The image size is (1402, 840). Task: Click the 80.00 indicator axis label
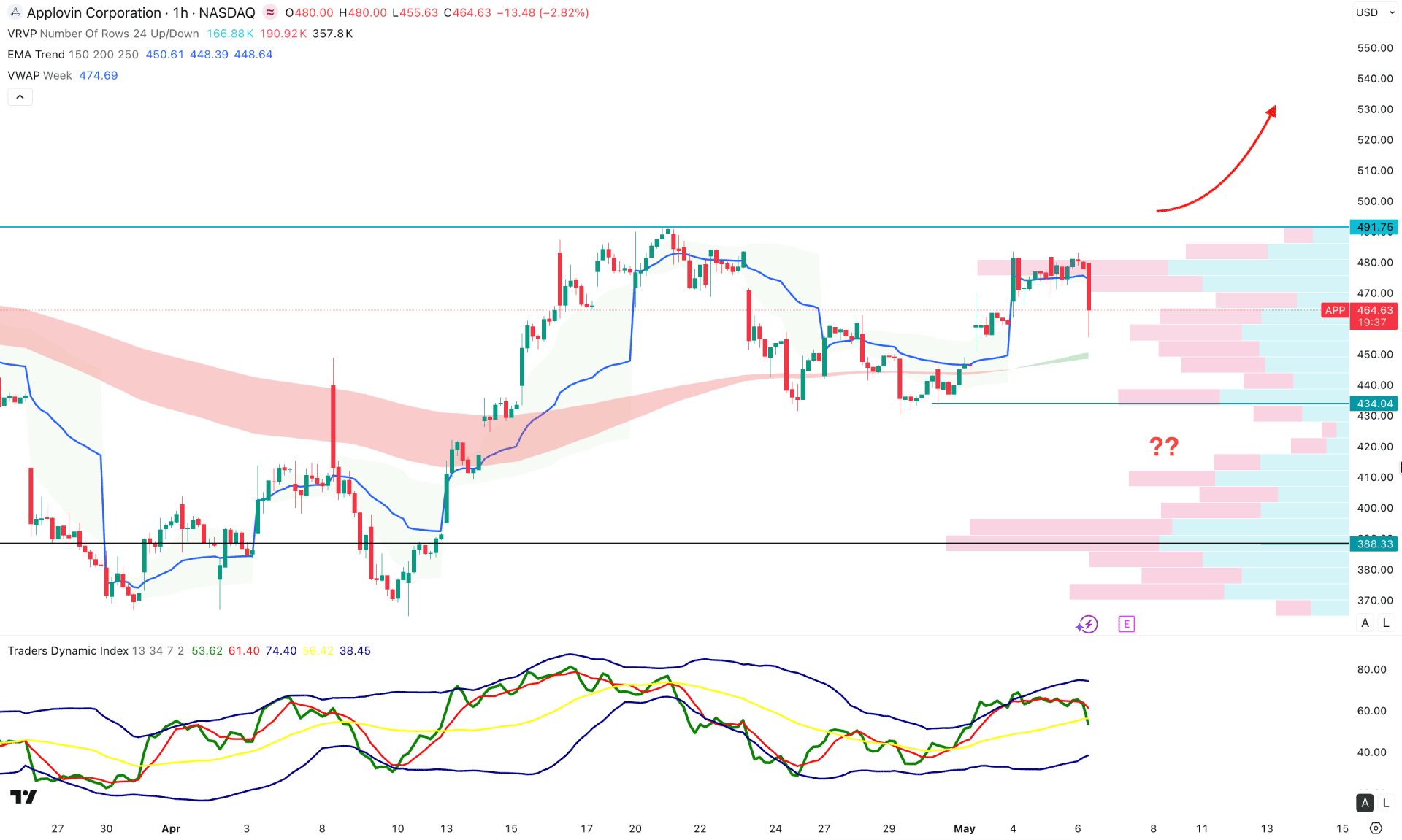click(1371, 669)
